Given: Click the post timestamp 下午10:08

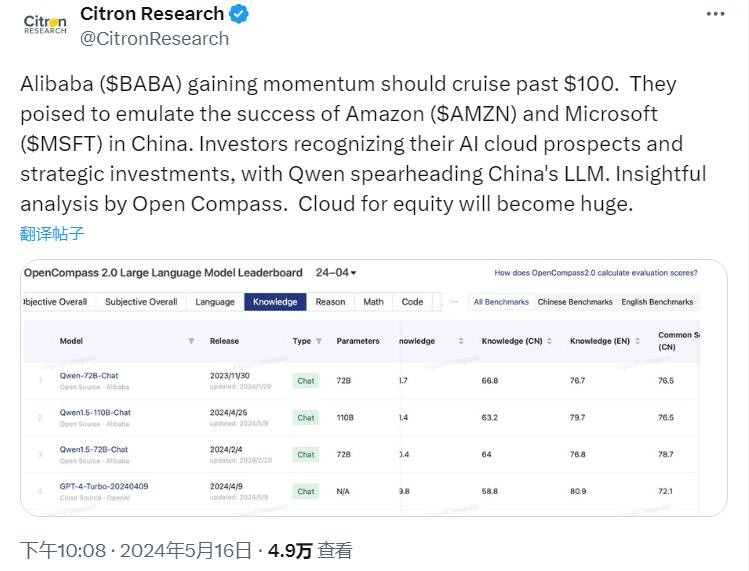Looking at the screenshot, I should [64, 550].
